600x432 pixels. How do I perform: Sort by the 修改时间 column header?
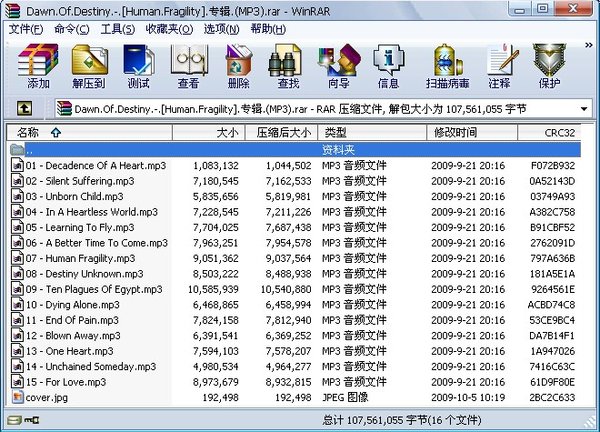pyautogui.click(x=472, y=133)
